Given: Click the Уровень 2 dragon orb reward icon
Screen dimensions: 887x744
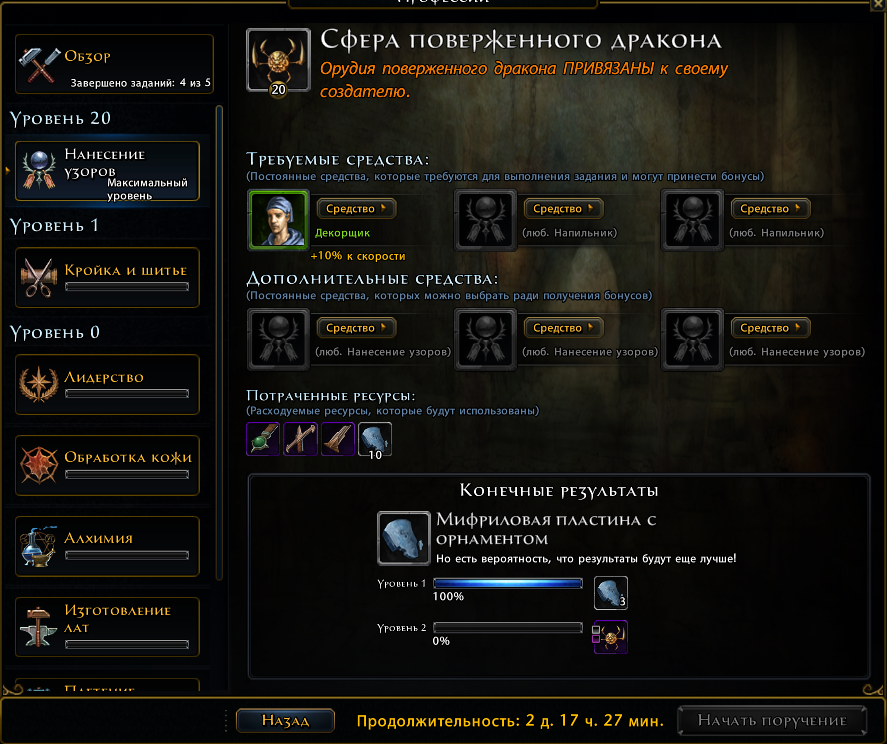Looking at the screenshot, I should [611, 637].
